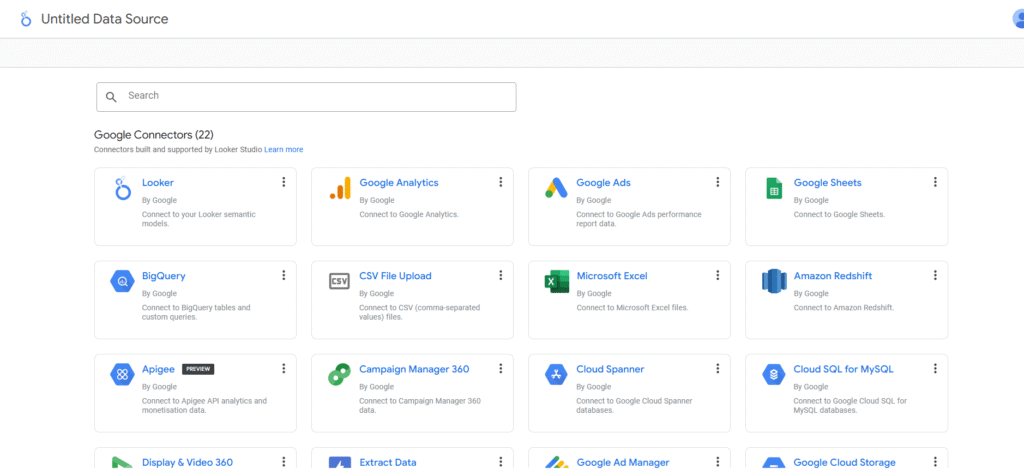Viewport: 1024px width, 469px height.
Task: Choose the Microsoft Excel connector title
Action: click(x=612, y=276)
